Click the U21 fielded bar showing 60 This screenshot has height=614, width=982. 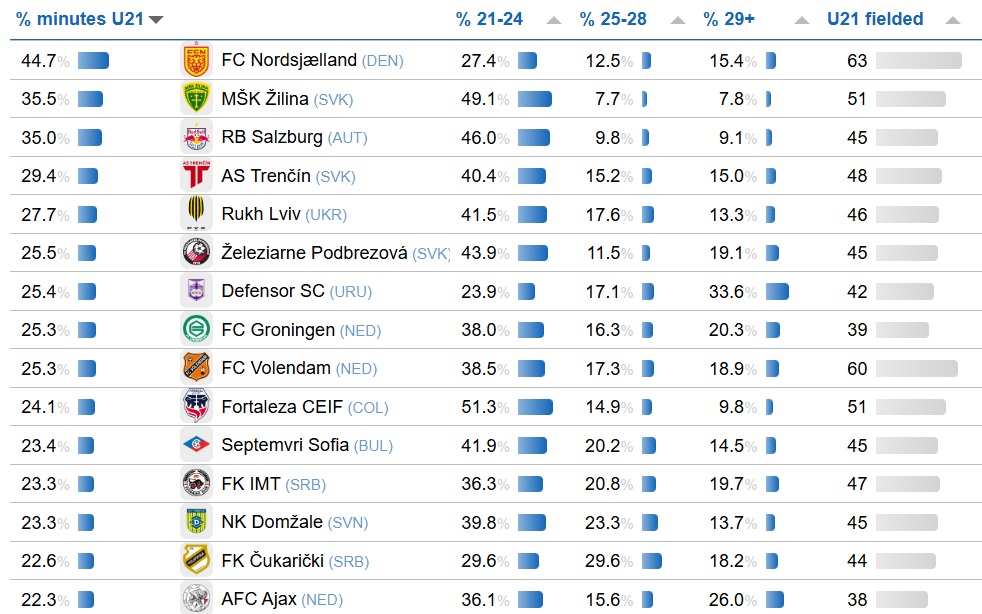(x=916, y=368)
